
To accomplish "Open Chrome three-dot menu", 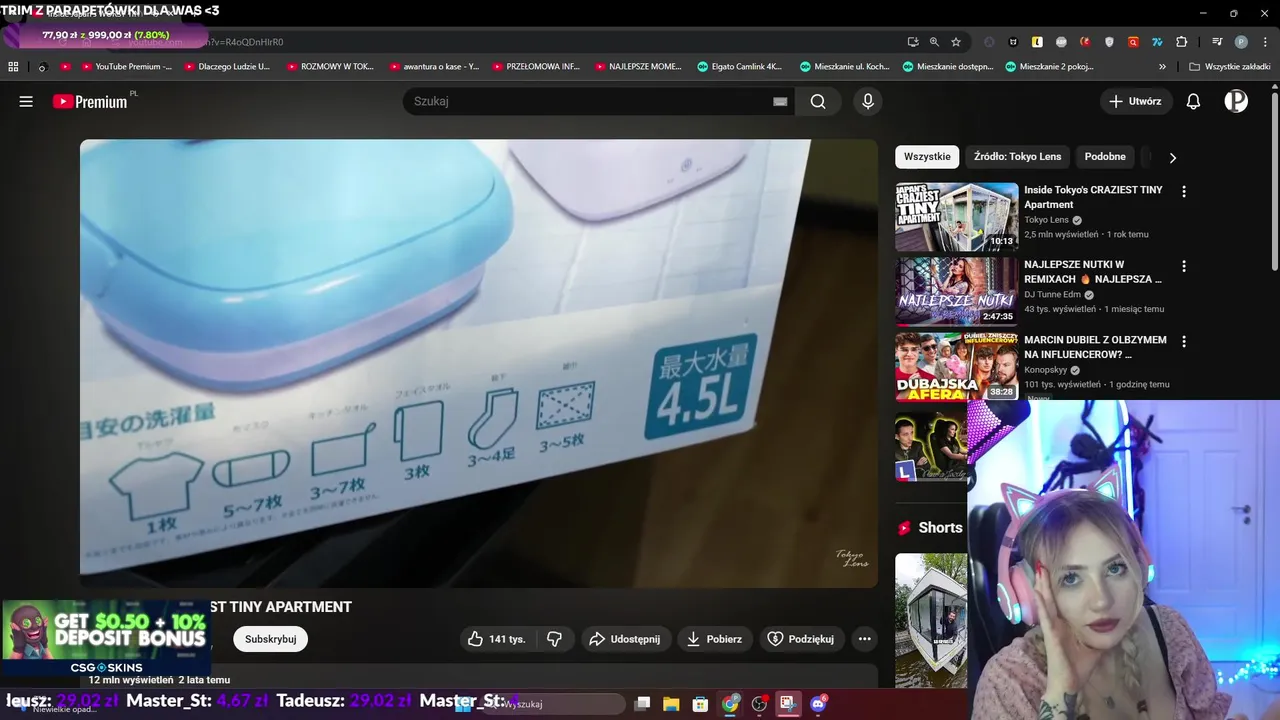I will [x=1264, y=42].
